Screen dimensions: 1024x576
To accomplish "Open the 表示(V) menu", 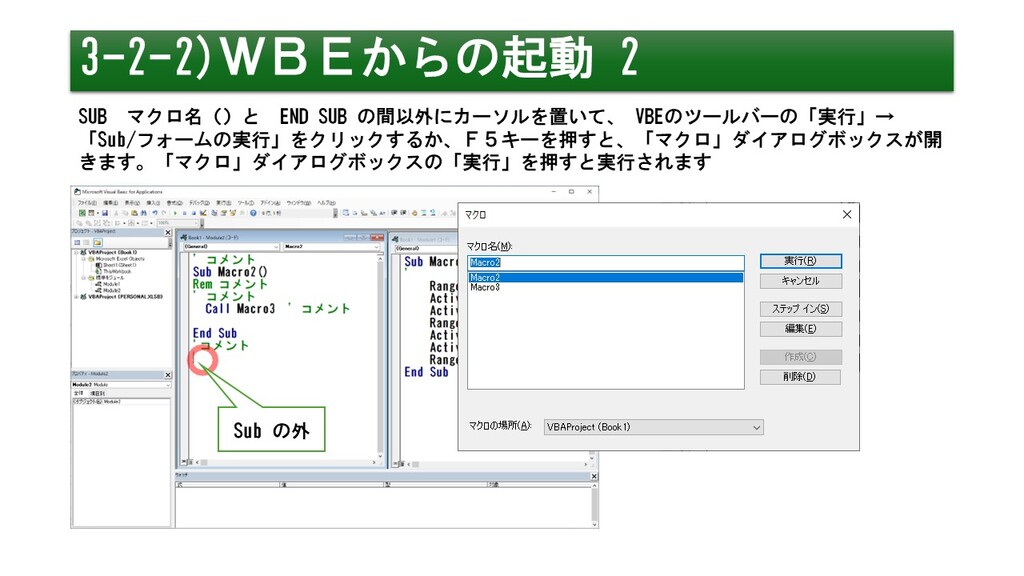I will point(133,203).
